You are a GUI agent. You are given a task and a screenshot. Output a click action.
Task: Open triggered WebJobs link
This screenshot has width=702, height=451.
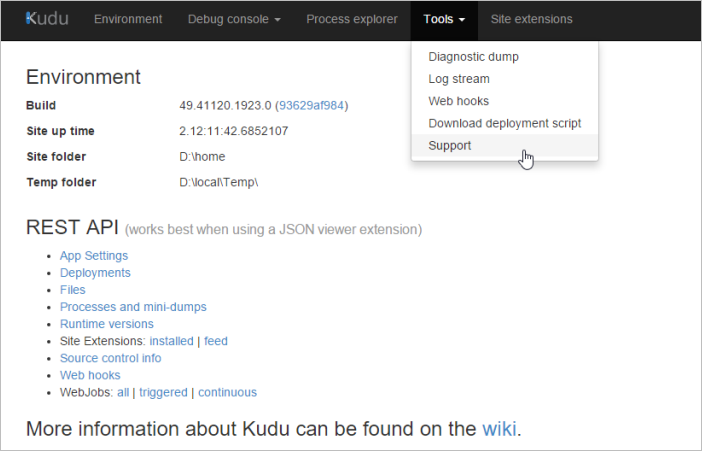(163, 392)
